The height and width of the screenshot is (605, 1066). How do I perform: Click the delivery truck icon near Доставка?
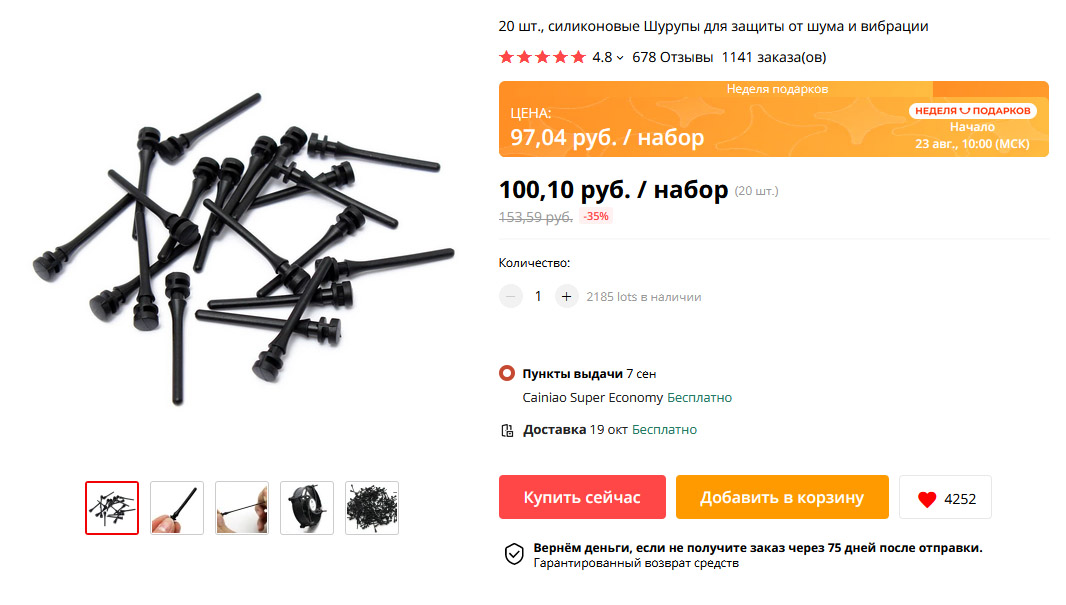click(507, 430)
